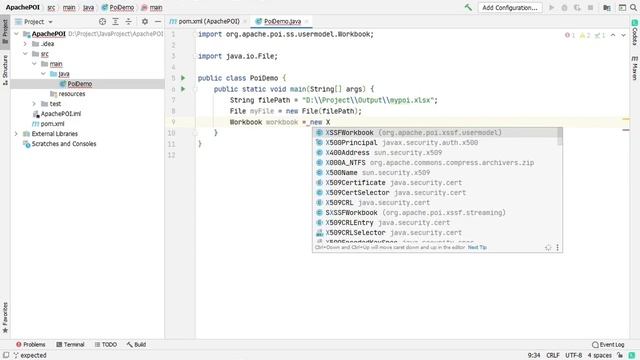Open the Maven side tool tab
The image size is (640, 360).
coord(635,68)
